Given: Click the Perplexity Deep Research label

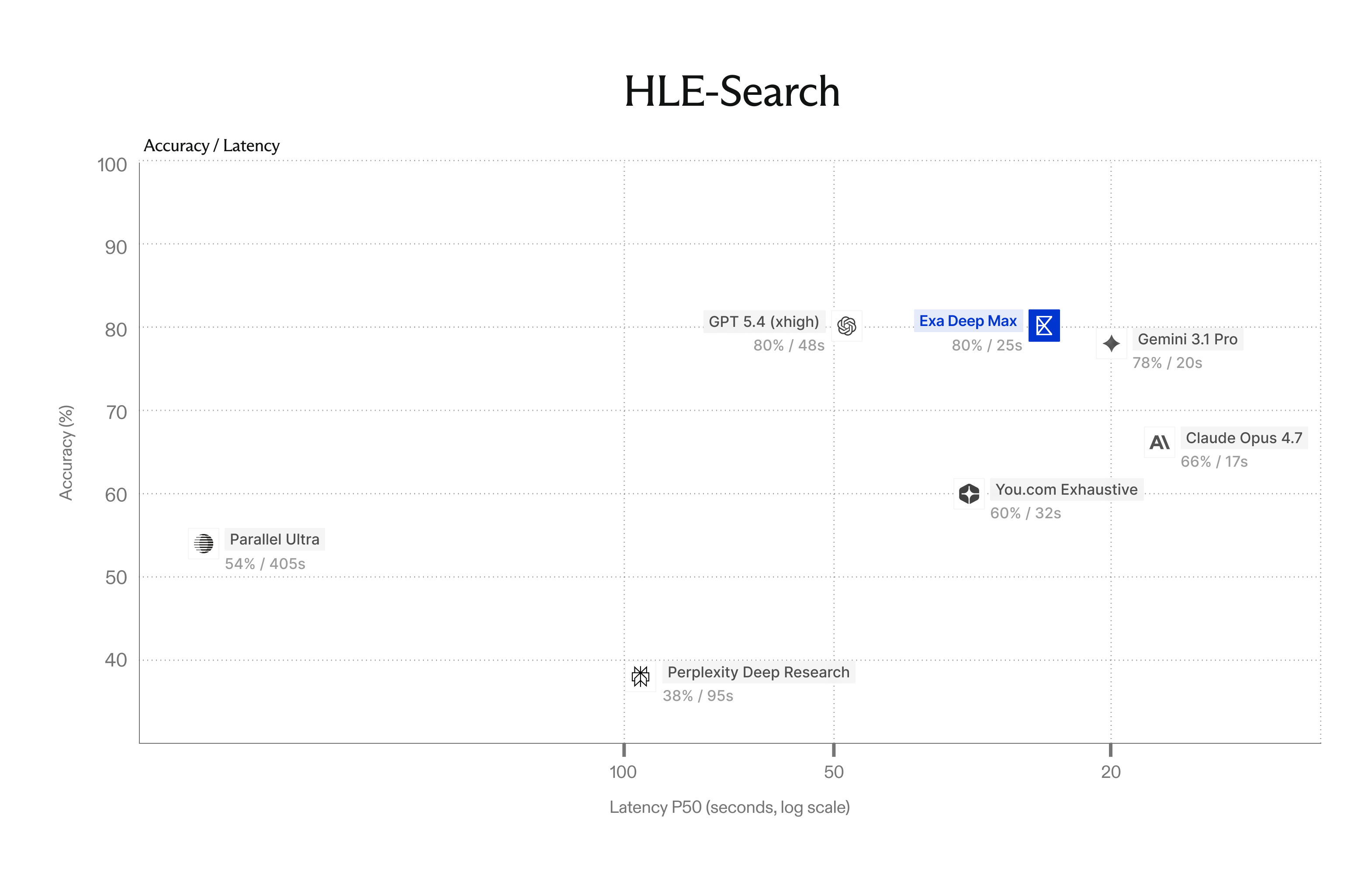Looking at the screenshot, I should point(758,672).
